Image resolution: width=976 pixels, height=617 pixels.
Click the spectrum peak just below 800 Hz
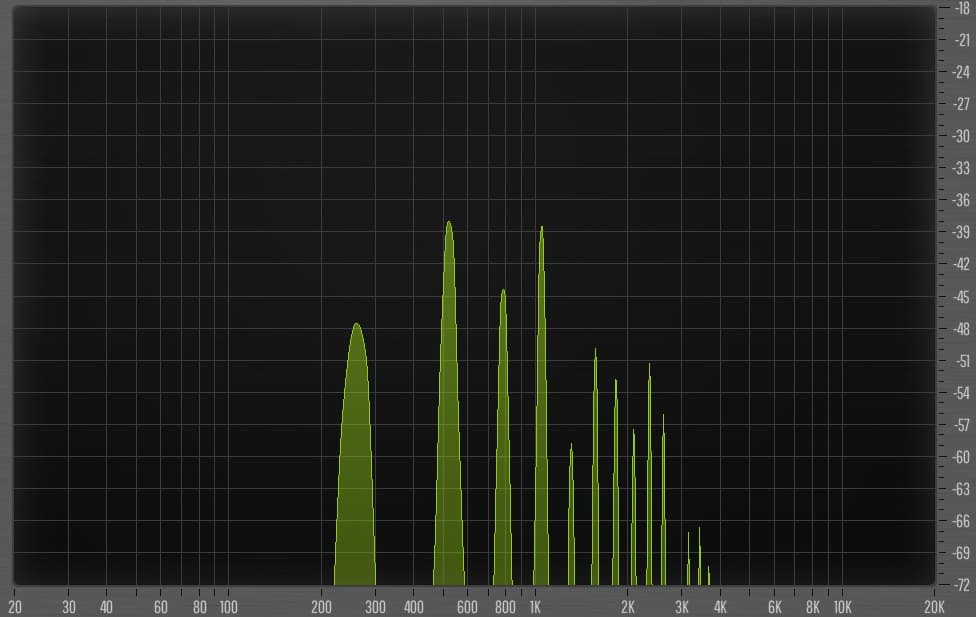click(503, 438)
